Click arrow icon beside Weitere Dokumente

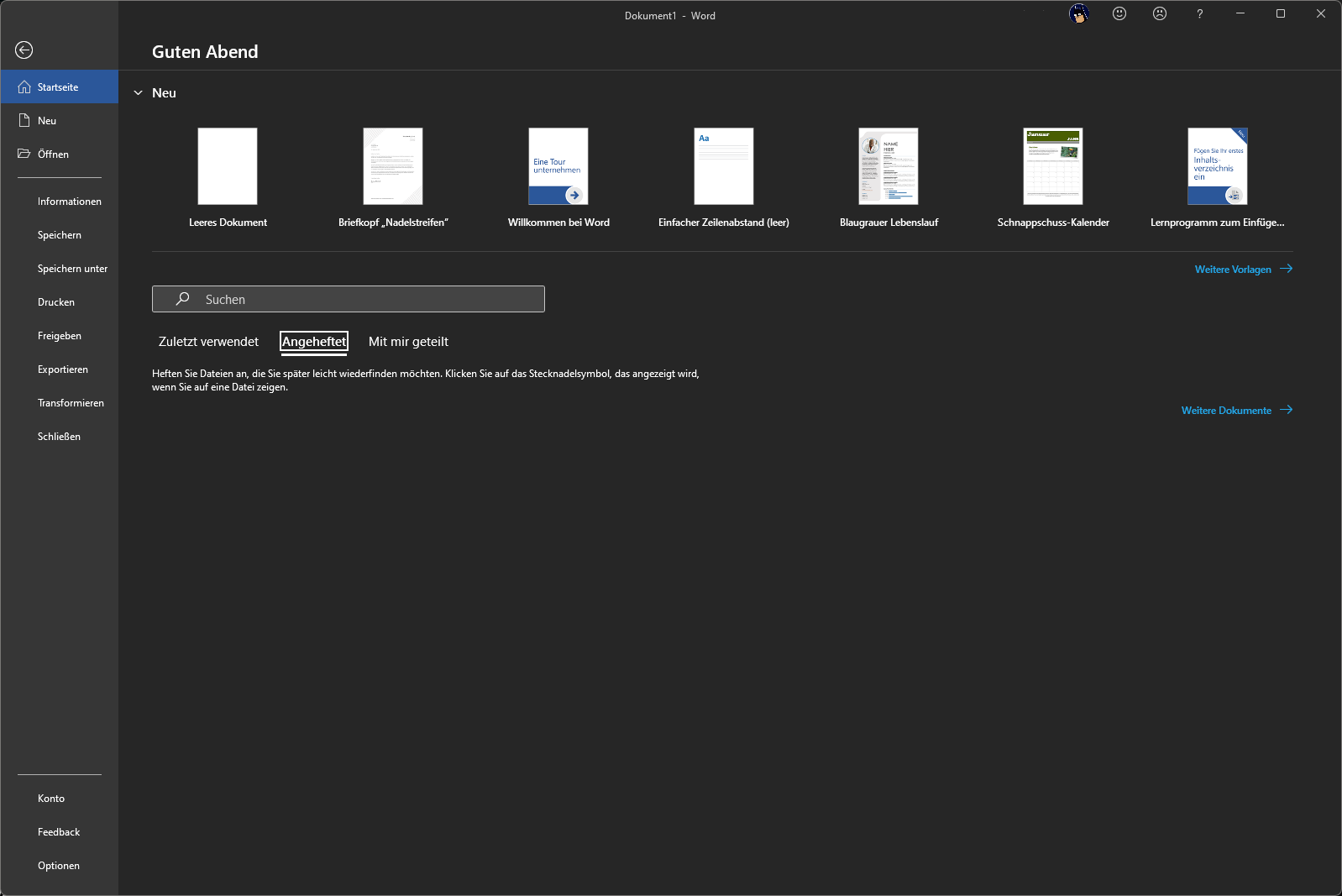[1287, 410]
